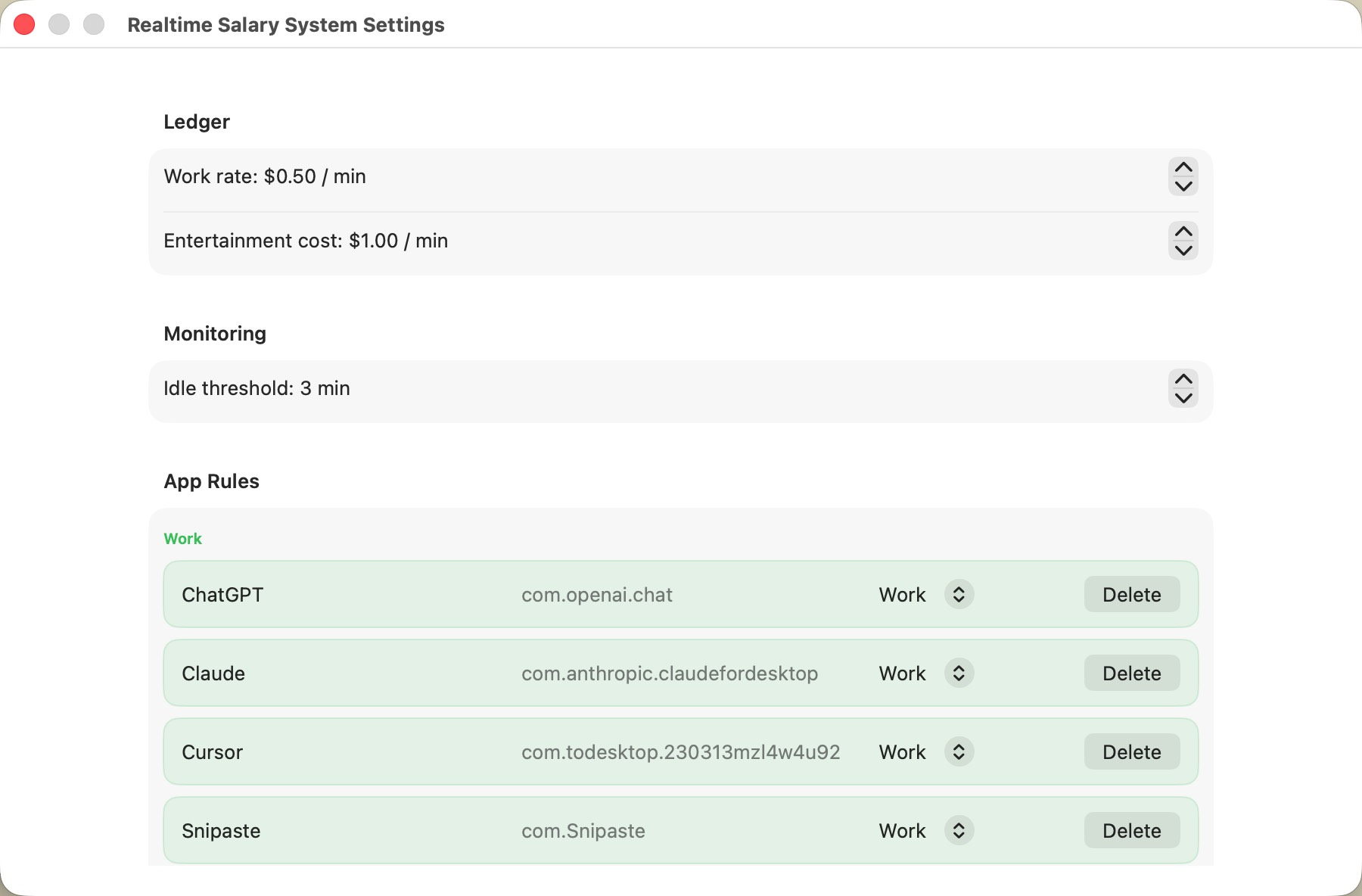Click the Snipaste app name

[221, 831]
